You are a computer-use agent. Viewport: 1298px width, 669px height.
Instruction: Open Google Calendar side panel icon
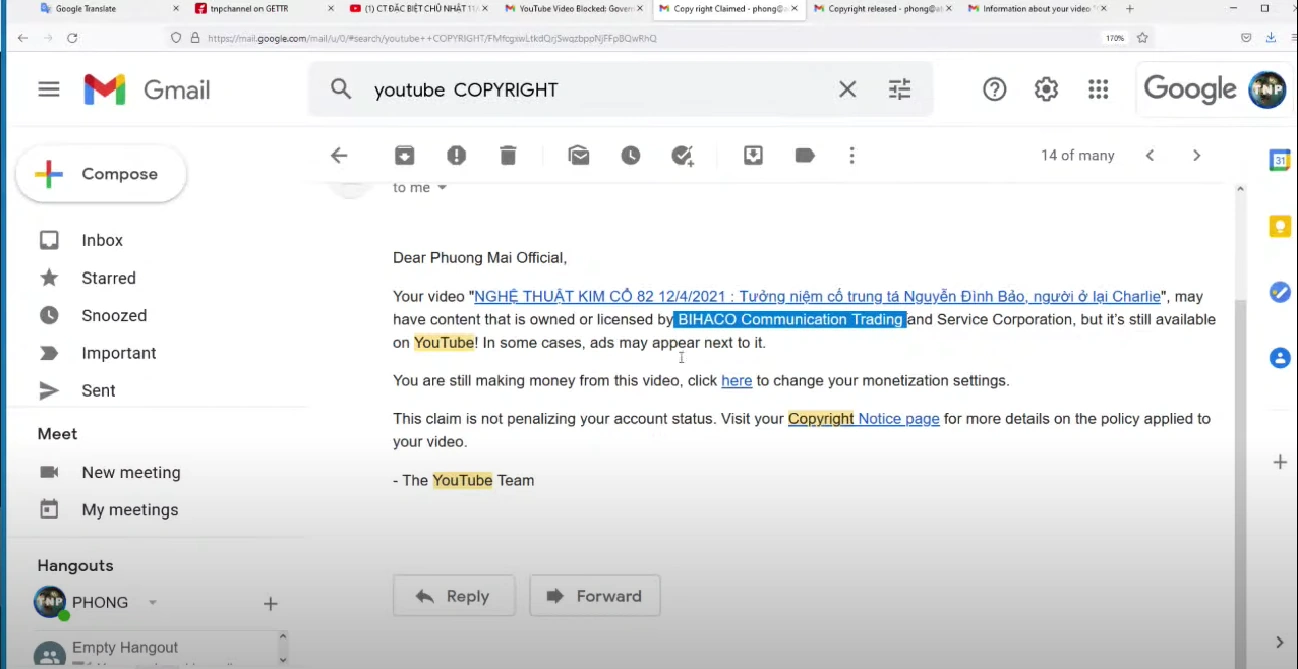point(1280,160)
